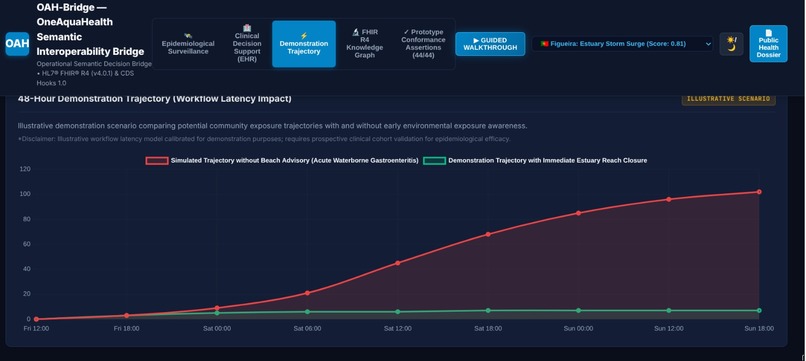The width and height of the screenshot is (806, 361).
Task: Select the Demonstration Trajectory tab
Action: pyautogui.click(x=304, y=44)
